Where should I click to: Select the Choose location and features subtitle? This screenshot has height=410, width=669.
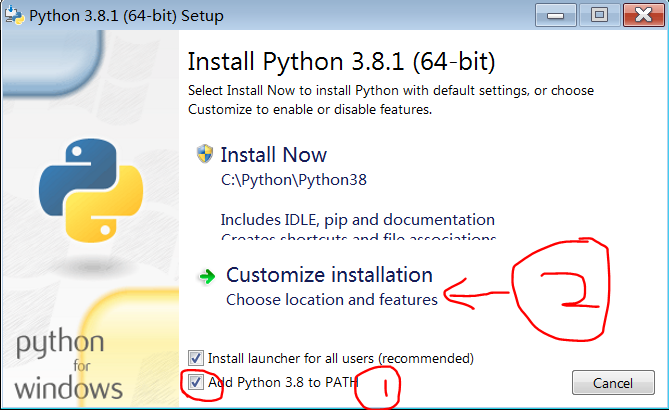332,300
